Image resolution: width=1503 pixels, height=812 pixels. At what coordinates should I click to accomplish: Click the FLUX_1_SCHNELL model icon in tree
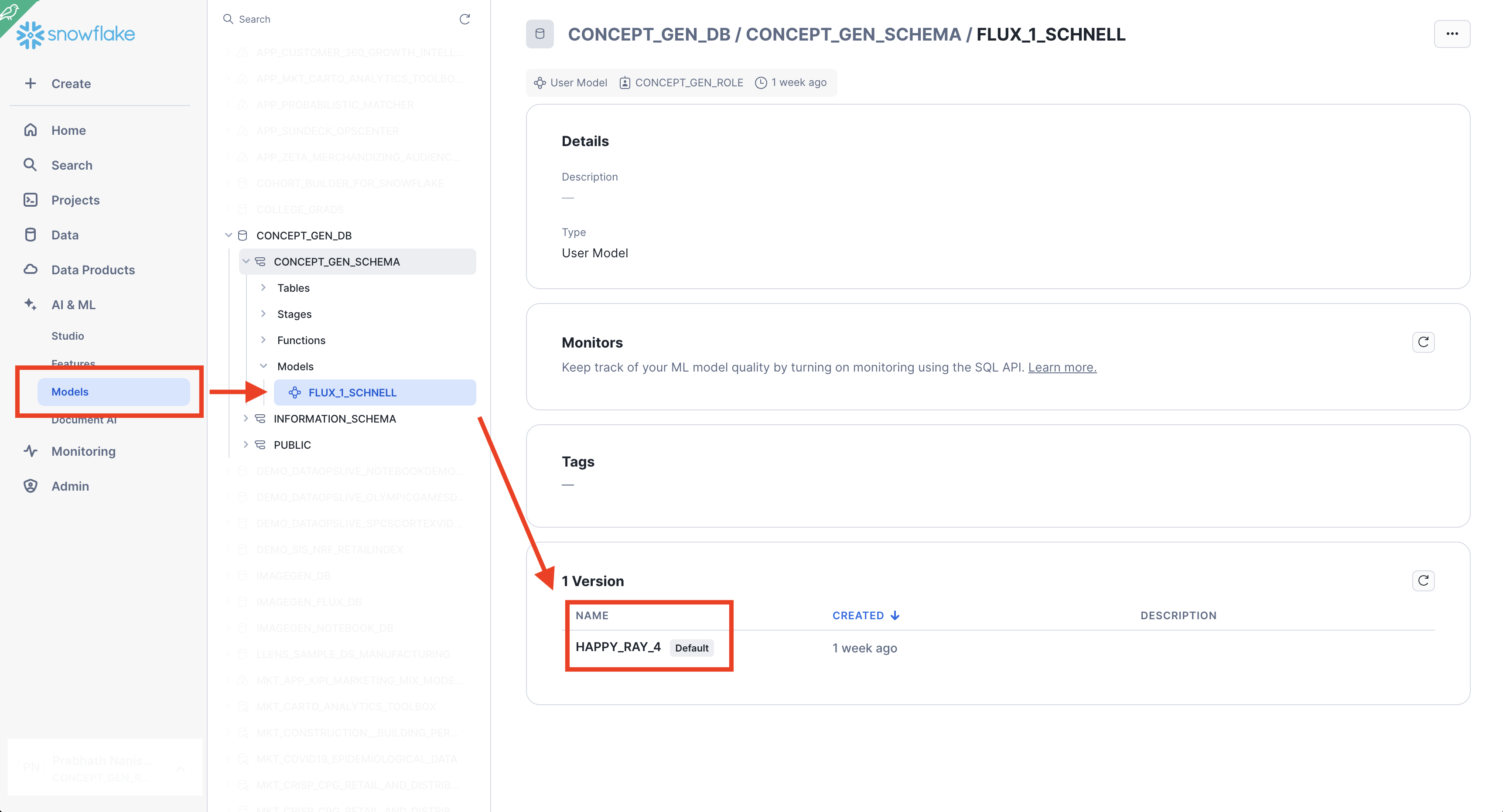[x=295, y=392]
